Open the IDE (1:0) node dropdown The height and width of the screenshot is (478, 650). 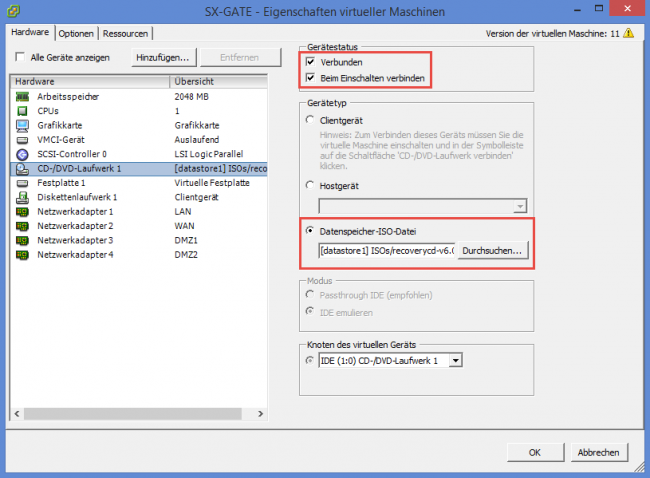tap(455, 360)
